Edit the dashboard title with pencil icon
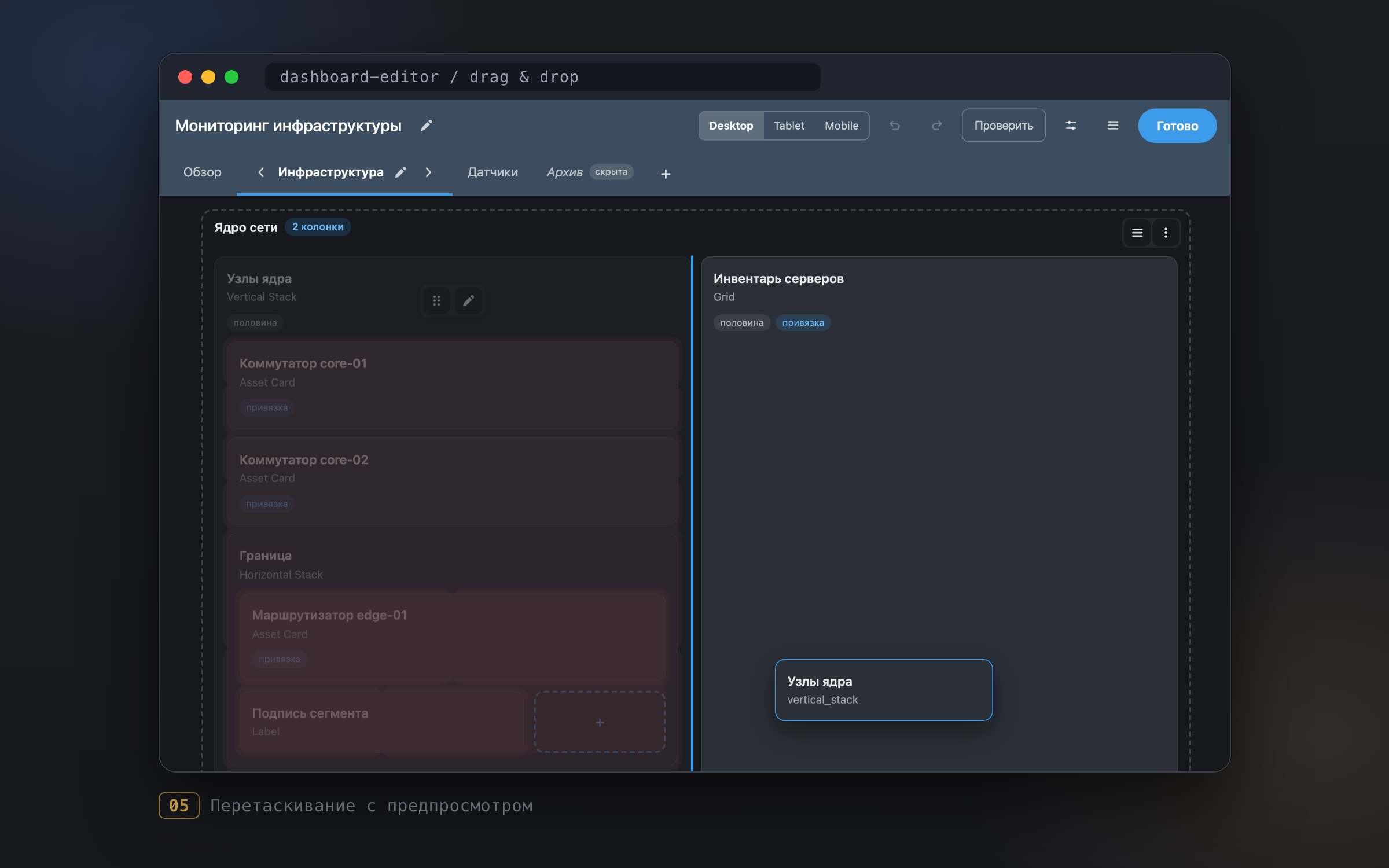Image resolution: width=1389 pixels, height=868 pixels. coord(427,126)
